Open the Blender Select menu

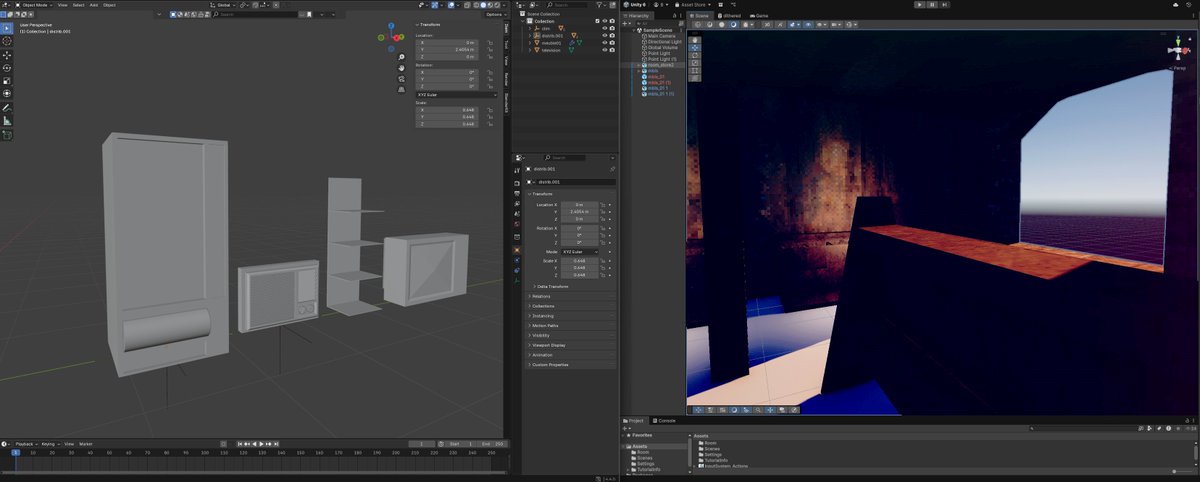coord(78,5)
